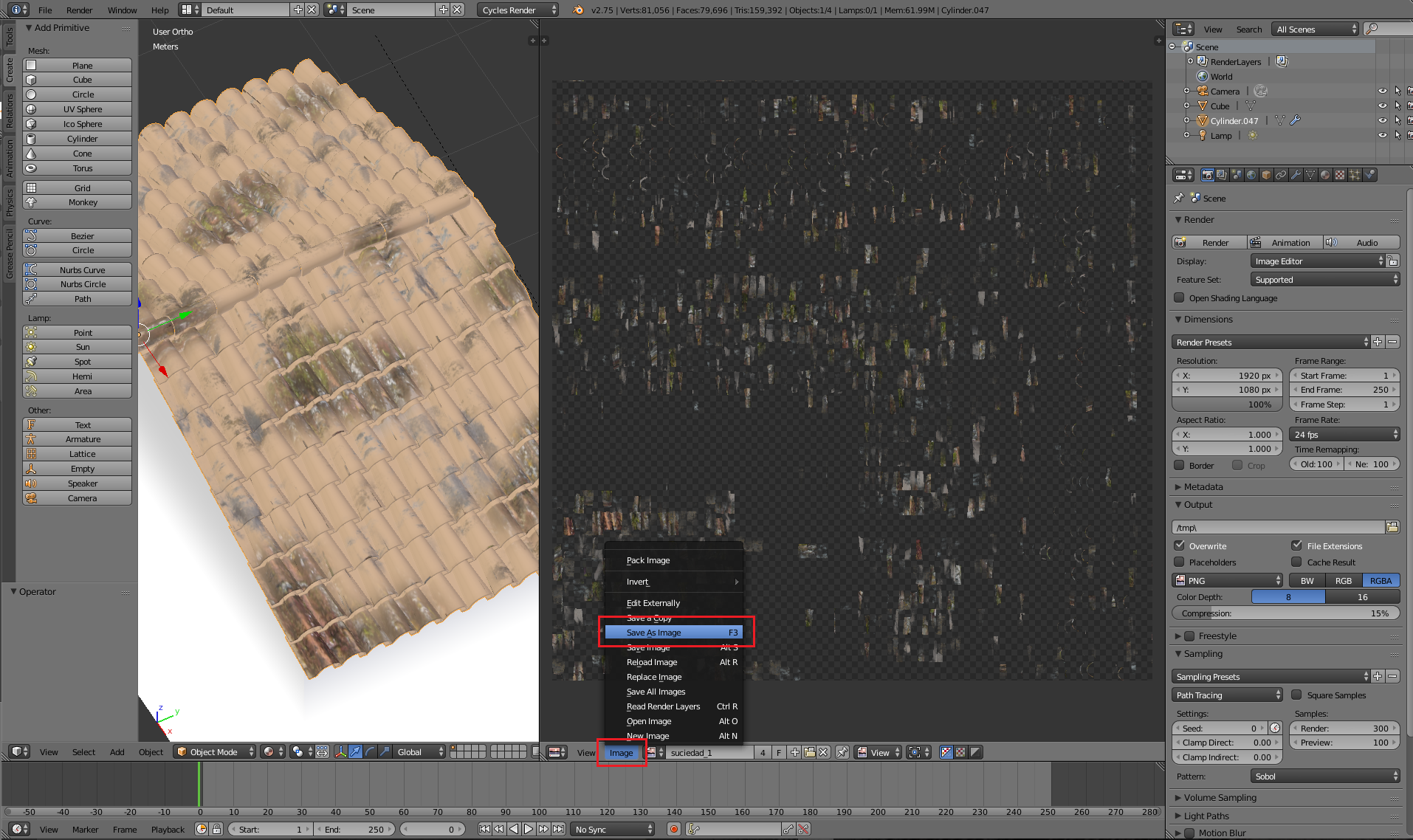Screen dimensions: 1413x840
Task: Click the record keyframe button in timeline
Action: pyautogui.click(x=673, y=829)
